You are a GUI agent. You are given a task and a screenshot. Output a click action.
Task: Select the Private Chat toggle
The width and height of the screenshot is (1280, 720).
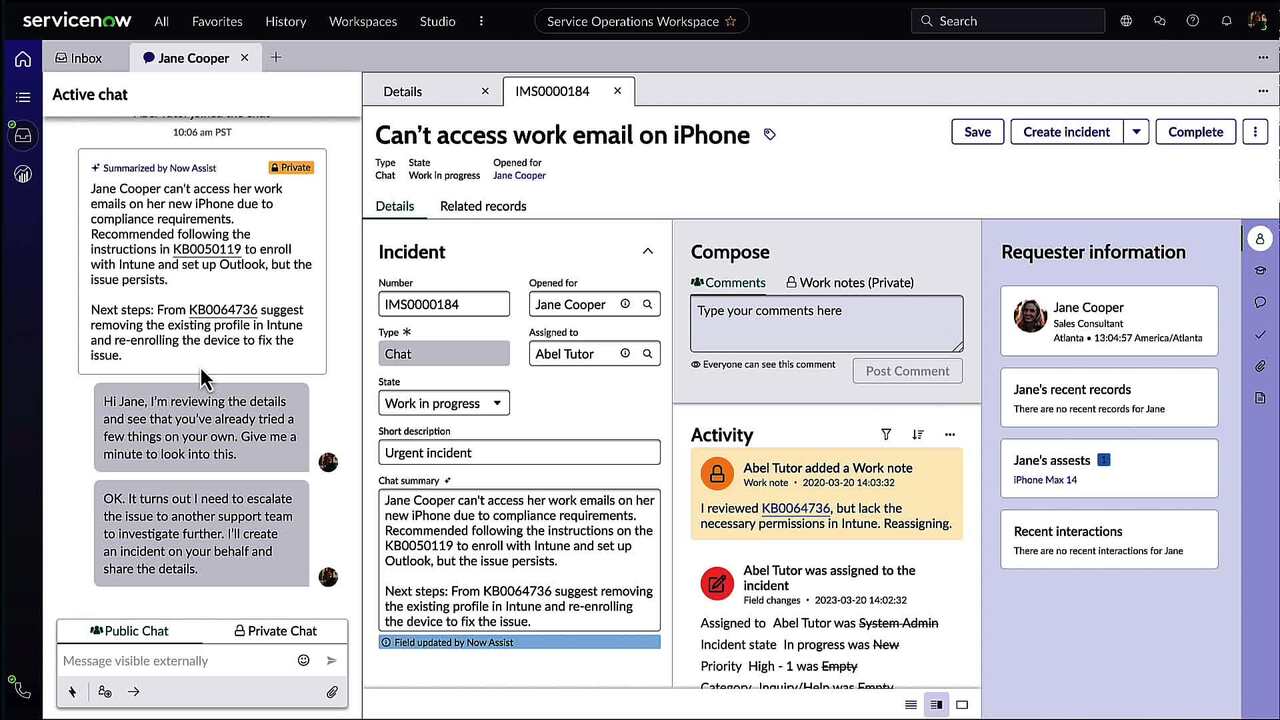[275, 631]
